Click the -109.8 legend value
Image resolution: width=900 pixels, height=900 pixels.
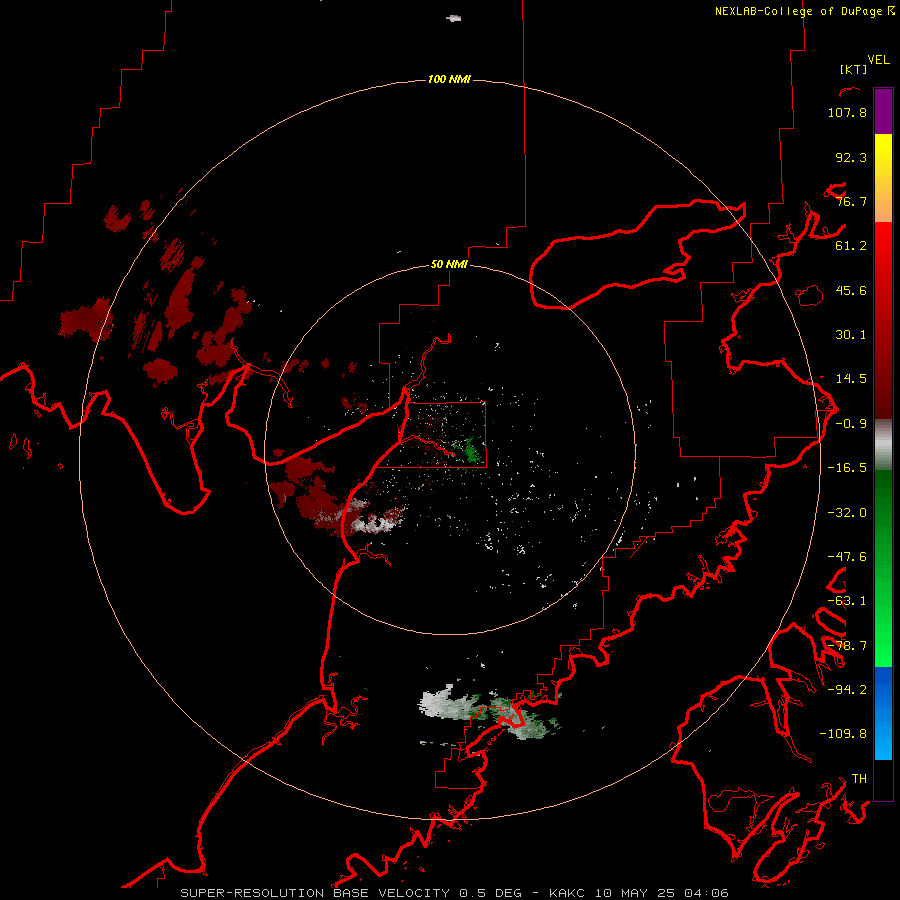click(843, 734)
